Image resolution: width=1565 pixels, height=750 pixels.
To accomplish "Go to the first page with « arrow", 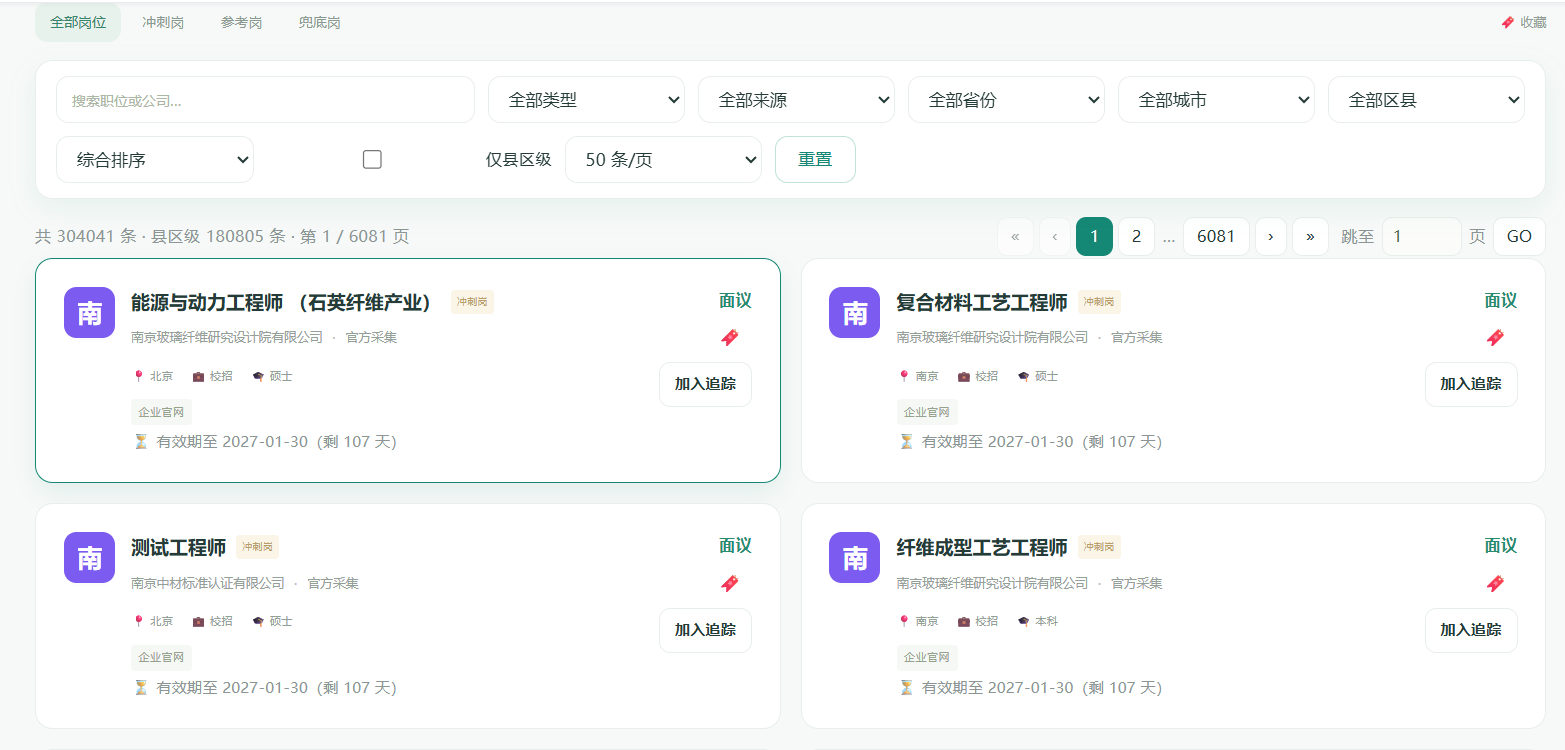I will click(x=1015, y=237).
